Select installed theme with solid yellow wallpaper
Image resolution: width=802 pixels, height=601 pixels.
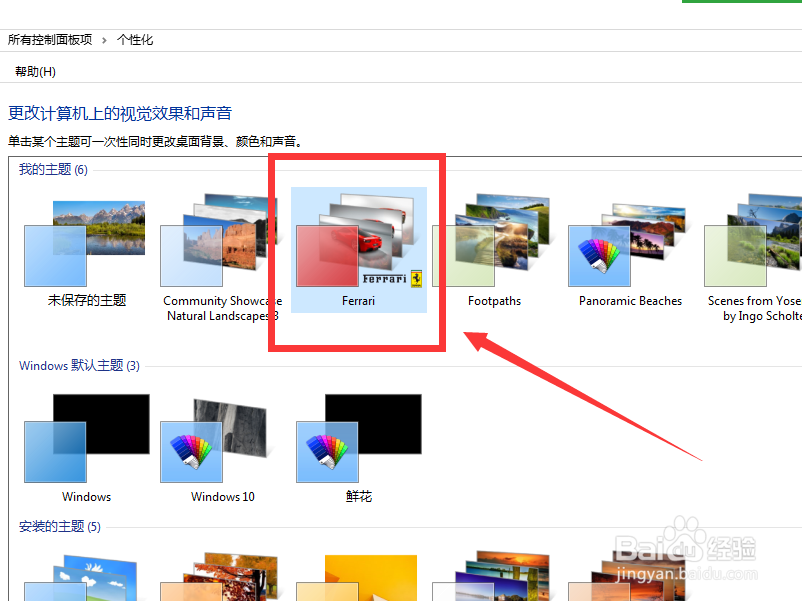point(357,578)
